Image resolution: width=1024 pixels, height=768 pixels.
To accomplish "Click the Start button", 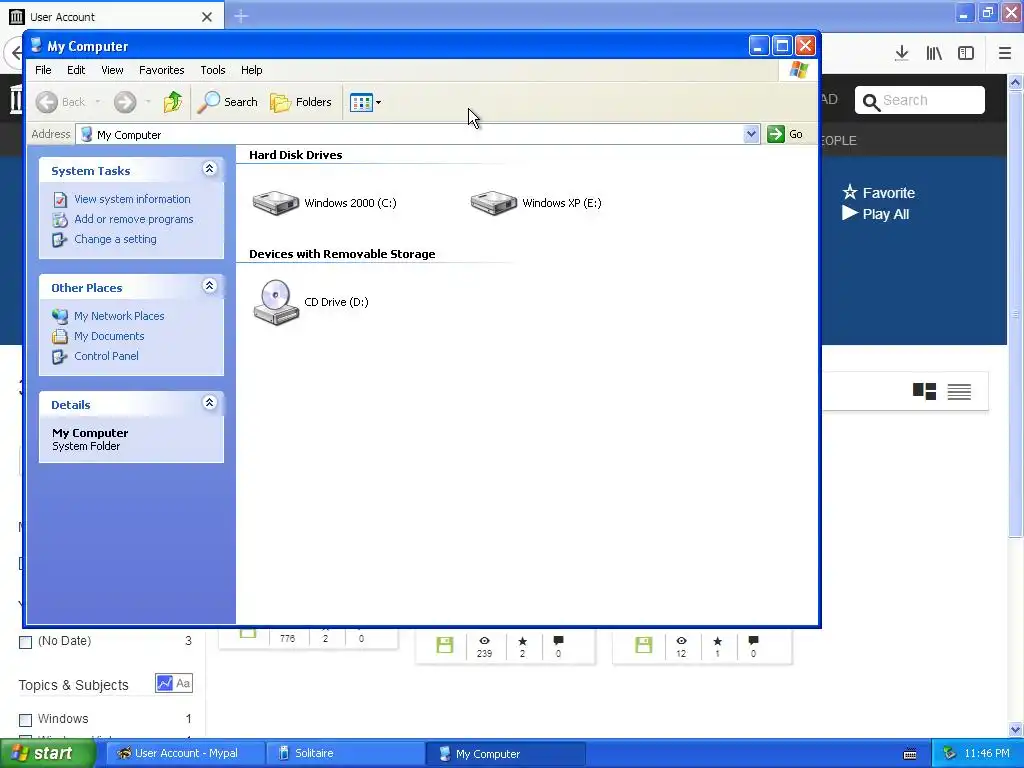I will (x=48, y=754).
